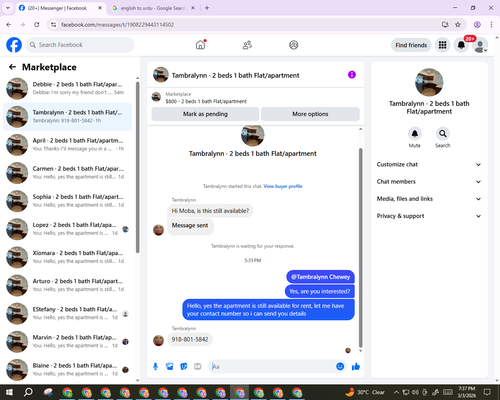Click the browser reload icon
This screenshot has height=400, width=500.
[37, 25]
